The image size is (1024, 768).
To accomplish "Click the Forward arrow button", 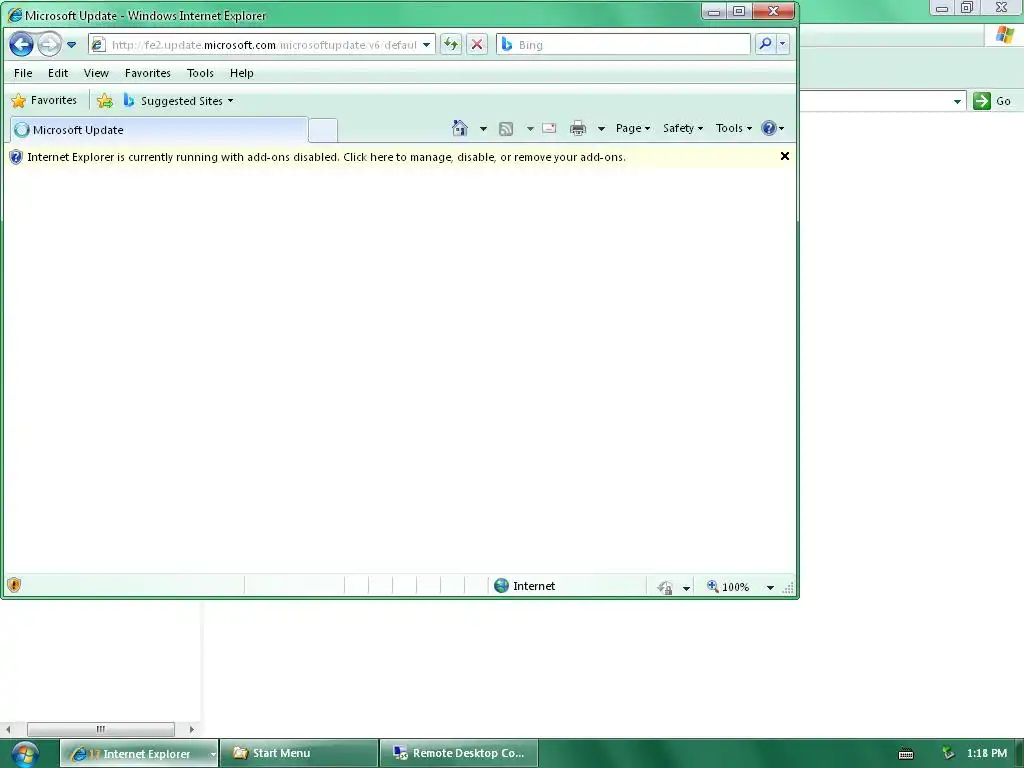I will (x=50, y=44).
